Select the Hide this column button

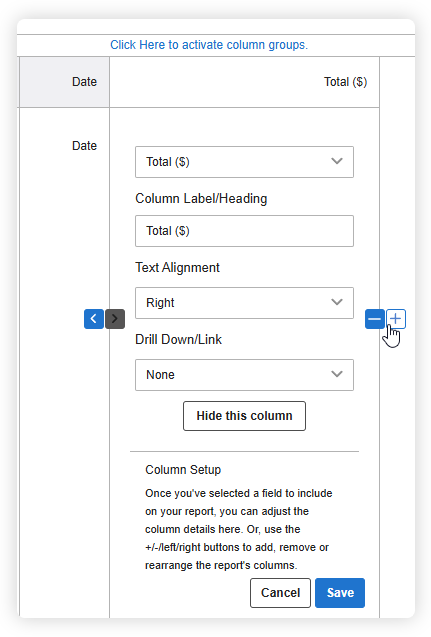coord(244,416)
